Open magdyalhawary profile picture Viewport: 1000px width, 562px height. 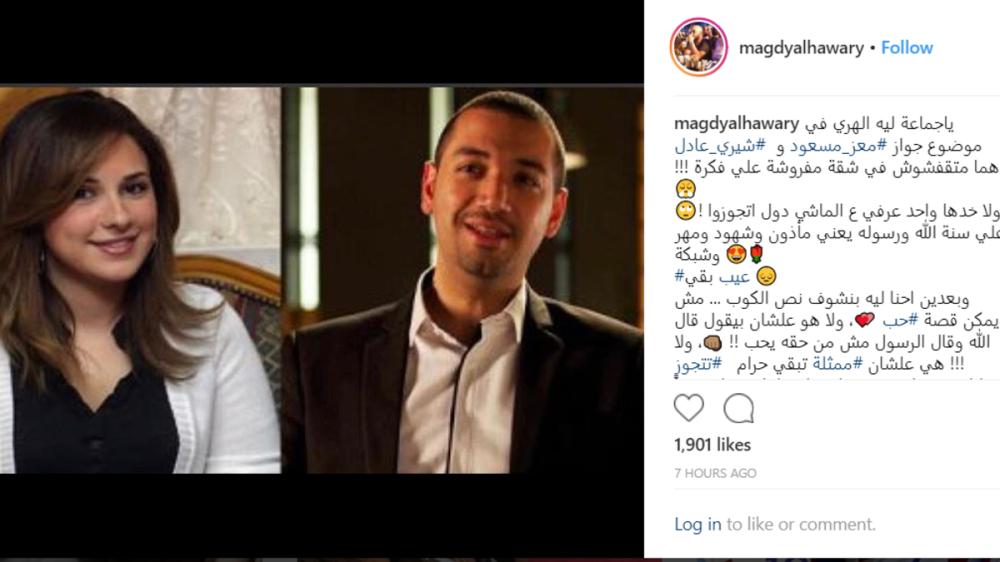(699, 47)
